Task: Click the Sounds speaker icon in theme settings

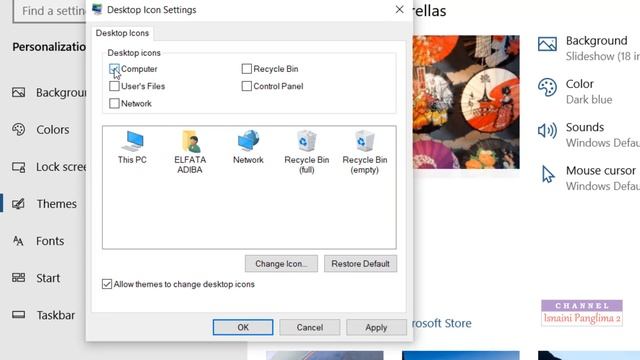Action: tap(547, 131)
